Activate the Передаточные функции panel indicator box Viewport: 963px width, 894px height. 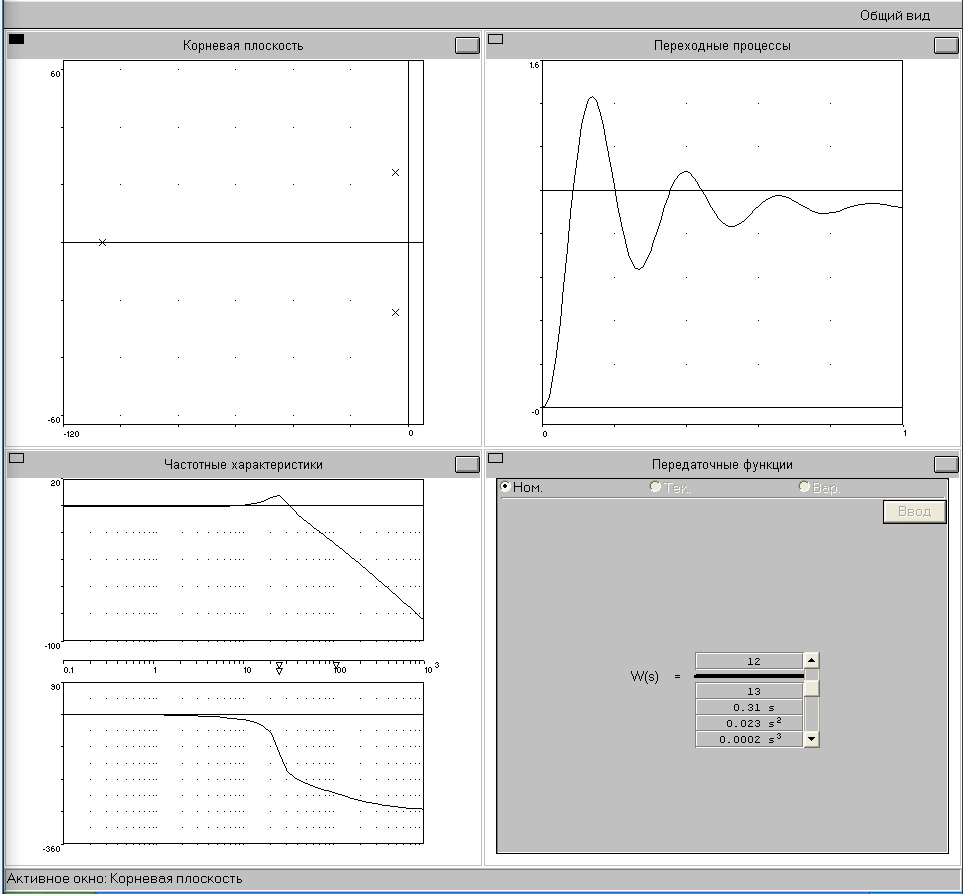496,458
